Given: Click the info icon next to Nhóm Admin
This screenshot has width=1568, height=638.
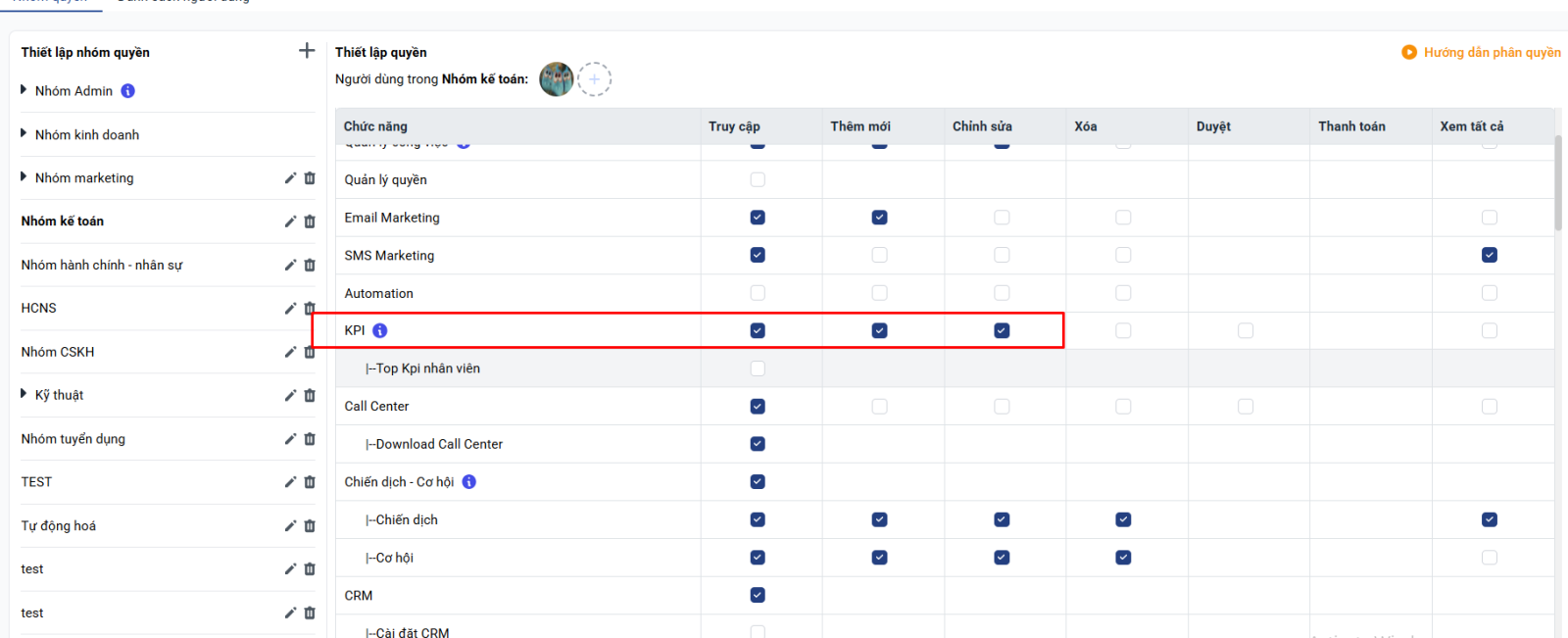Looking at the screenshot, I should [128, 91].
